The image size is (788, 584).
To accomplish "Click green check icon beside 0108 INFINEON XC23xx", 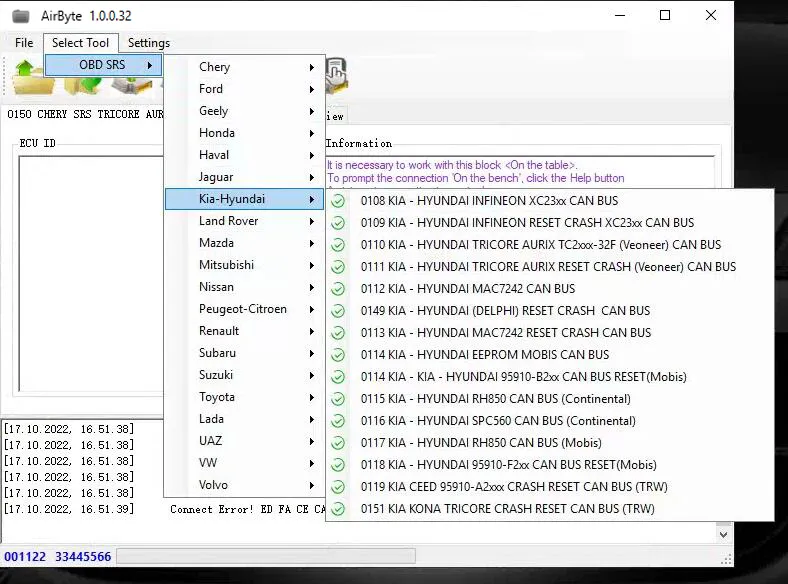I will tap(338, 201).
